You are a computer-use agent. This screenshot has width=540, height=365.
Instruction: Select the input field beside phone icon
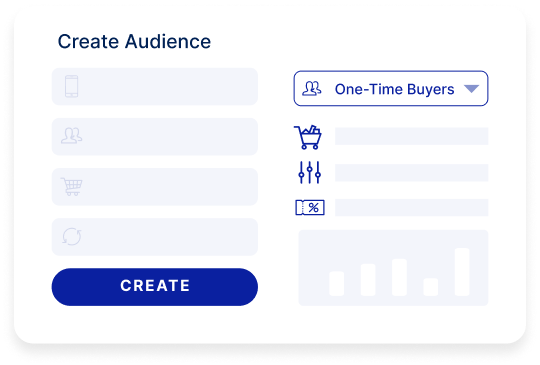point(155,86)
